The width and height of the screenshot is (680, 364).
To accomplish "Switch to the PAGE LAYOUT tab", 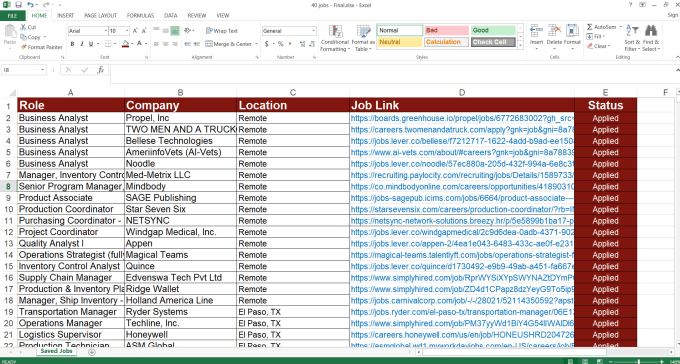I will pos(100,16).
